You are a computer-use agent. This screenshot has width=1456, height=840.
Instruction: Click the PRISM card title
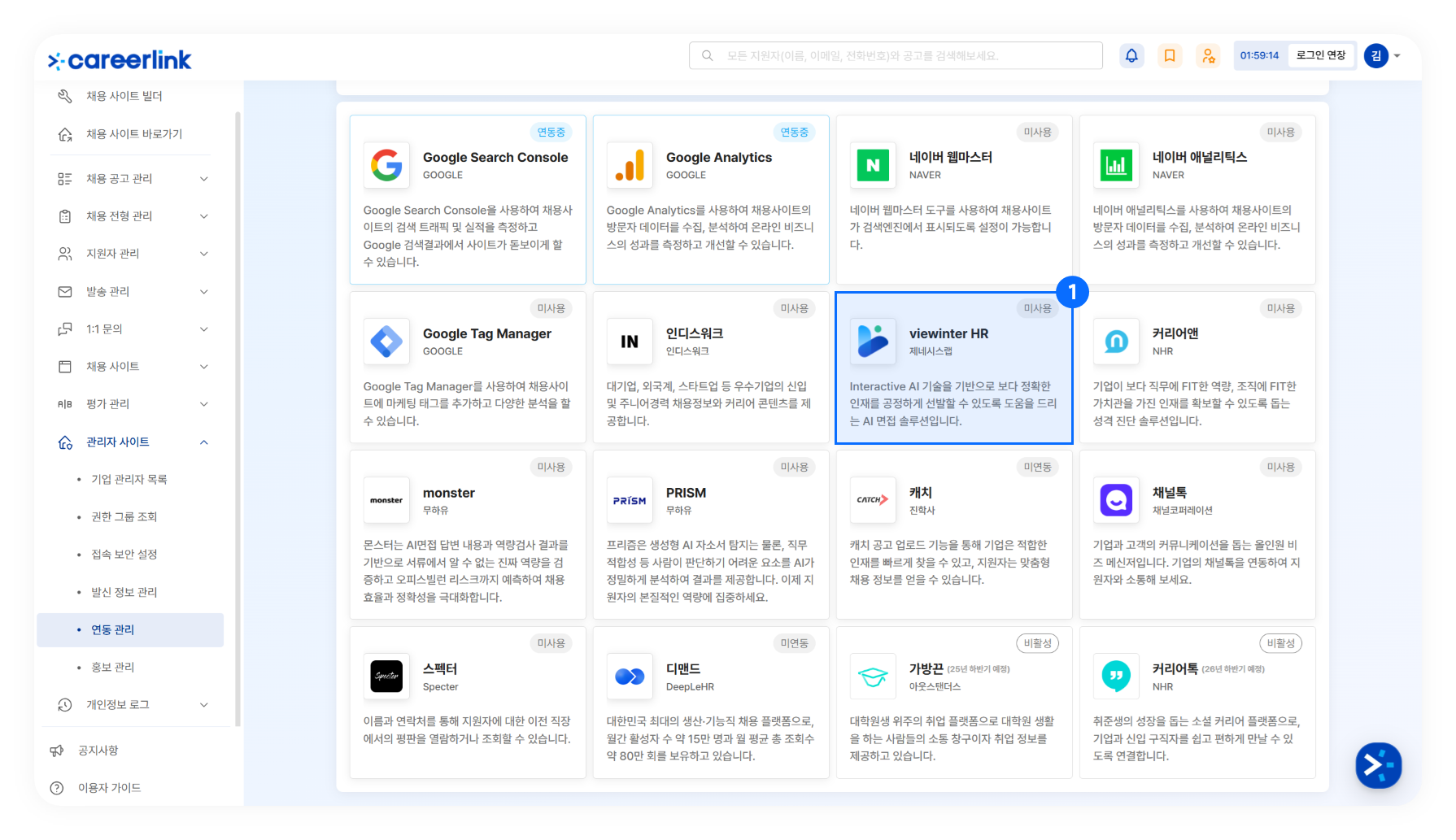(686, 493)
